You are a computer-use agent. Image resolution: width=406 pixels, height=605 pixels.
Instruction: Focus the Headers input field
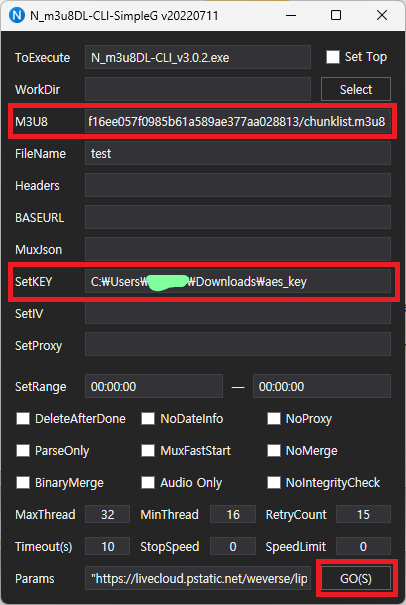tap(238, 185)
